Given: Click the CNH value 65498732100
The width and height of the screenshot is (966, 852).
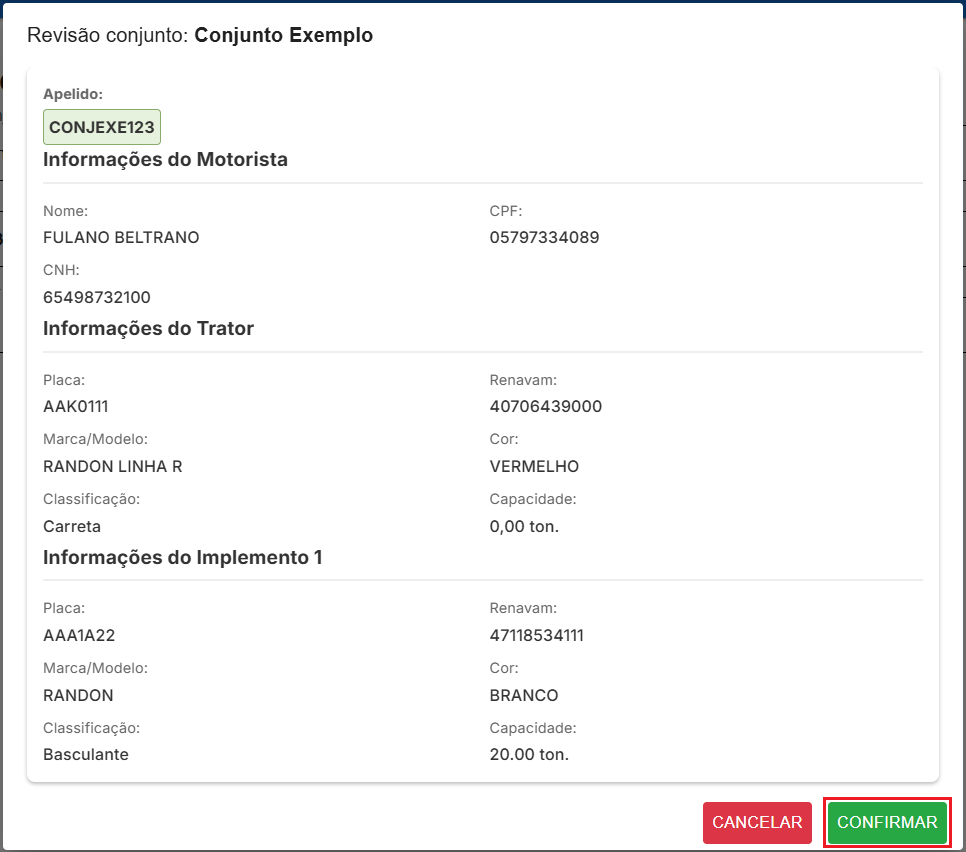Looking at the screenshot, I should [96, 297].
